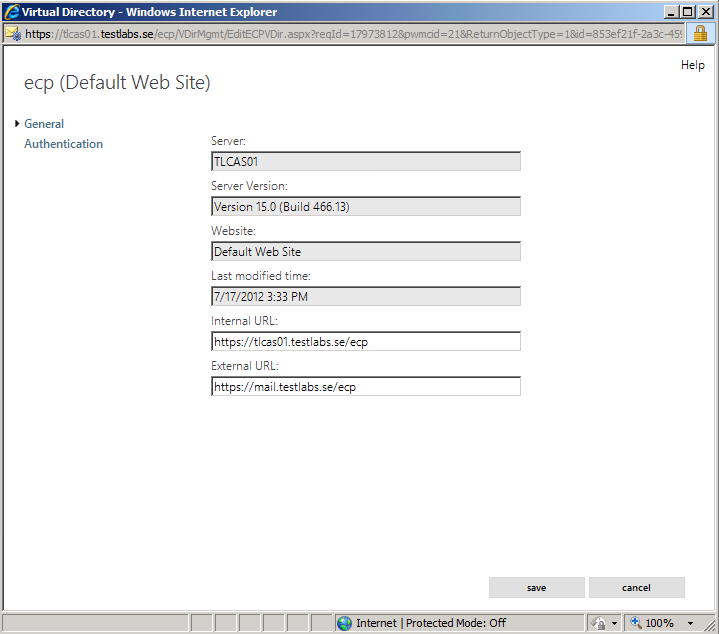This screenshot has width=719, height=634.
Task: Click the 'Last modified time:' label
Action: 261,276
